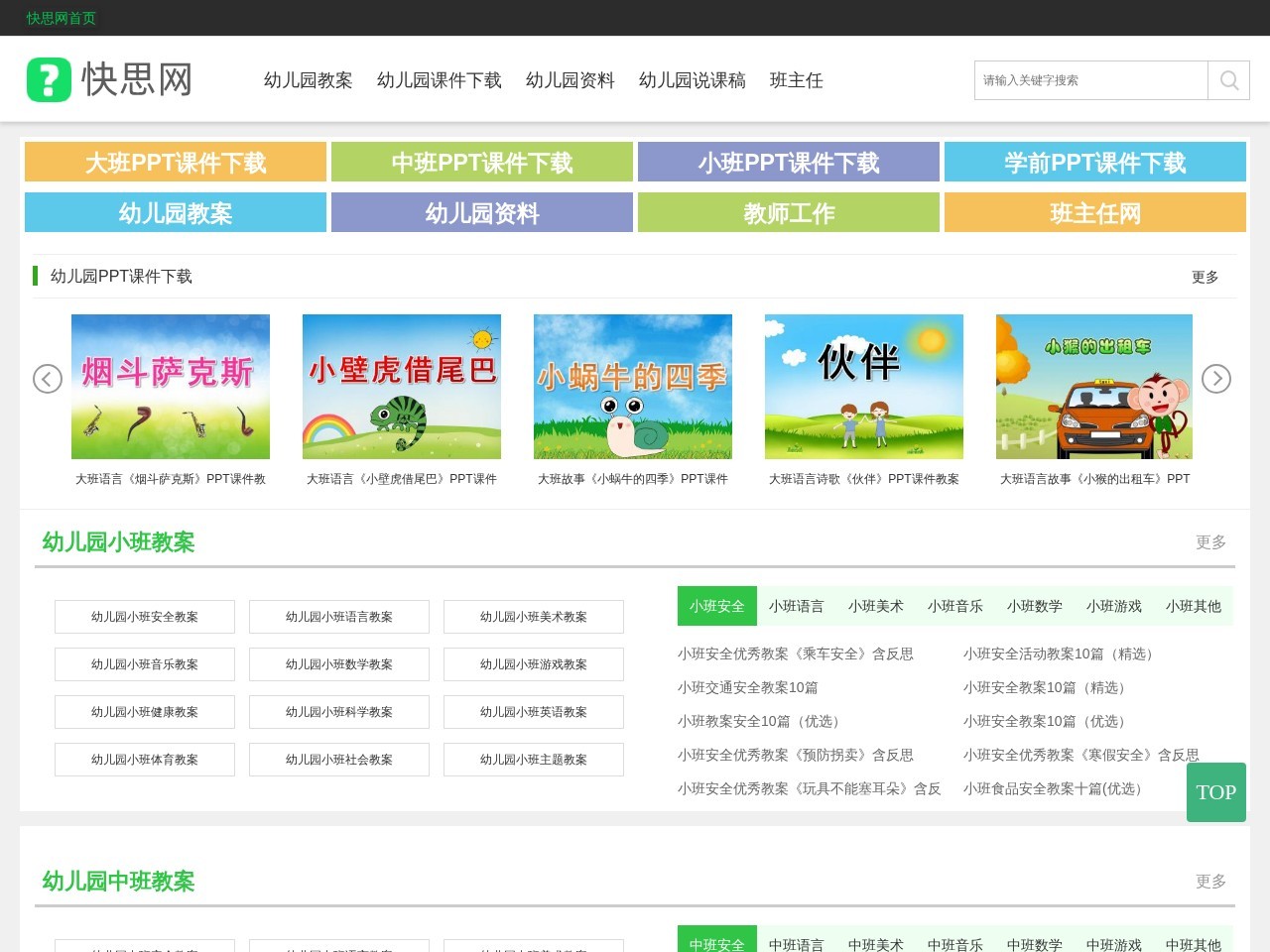Click the 快思网 question-mark logo icon
The image size is (1270, 952).
[x=49, y=79]
